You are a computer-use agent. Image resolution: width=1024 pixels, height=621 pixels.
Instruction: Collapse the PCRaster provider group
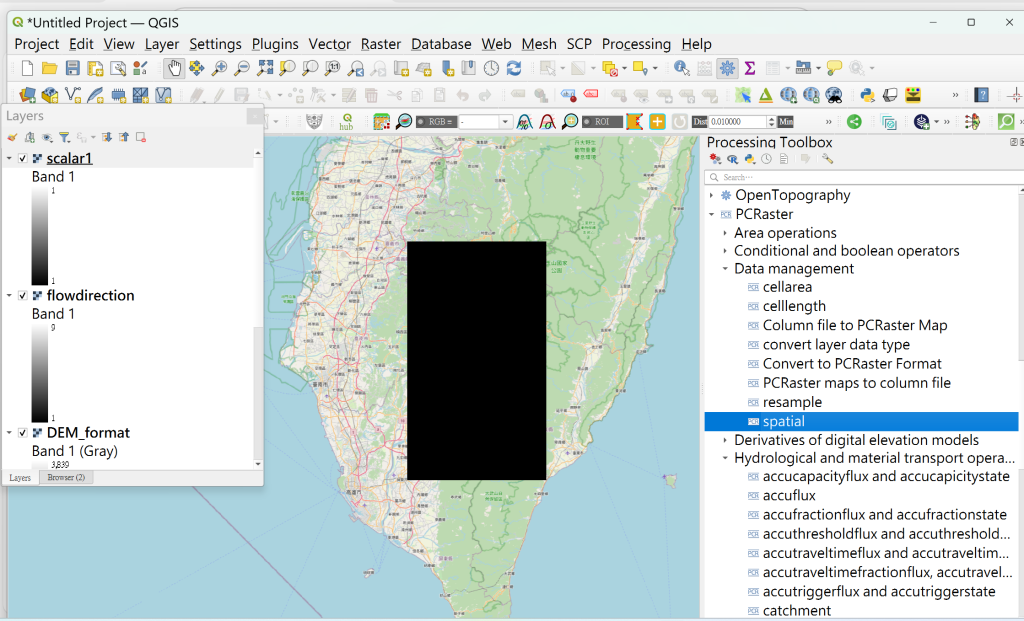coord(712,214)
